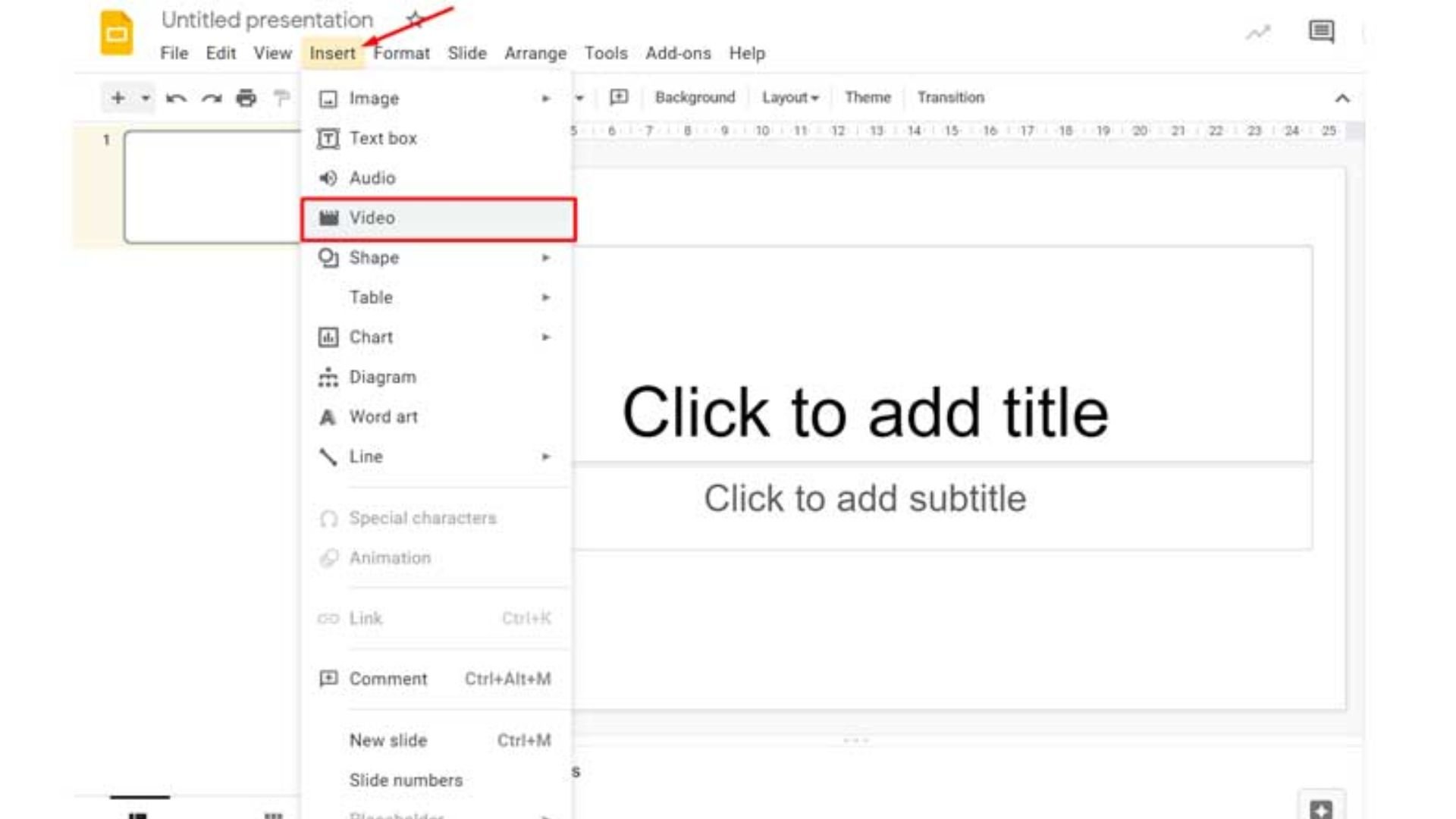Image resolution: width=1456 pixels, height=819 pixels.
Task: Print the presentation
Action: click(246, 98)
